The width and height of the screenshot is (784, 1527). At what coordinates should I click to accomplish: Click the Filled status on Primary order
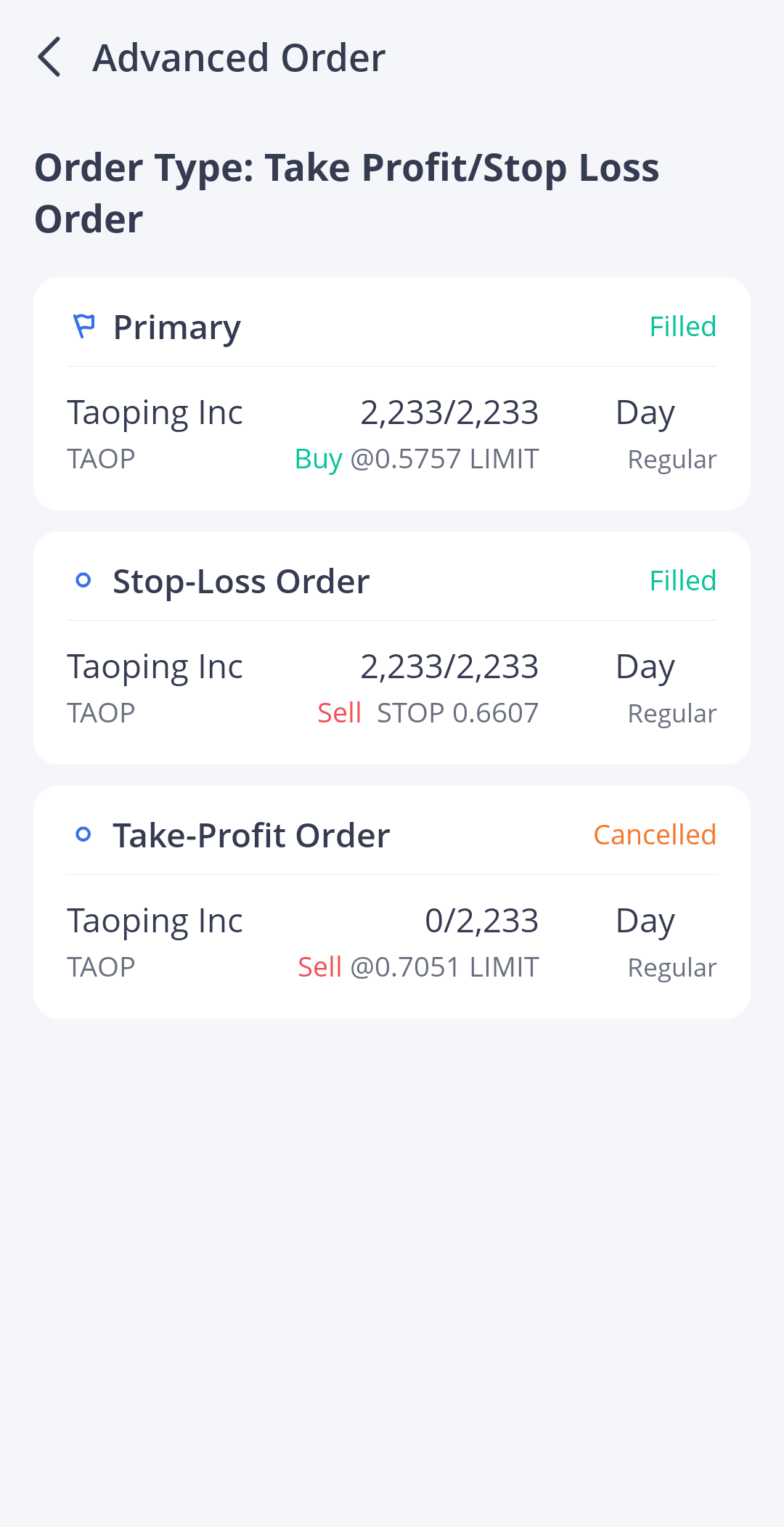[682, 327]
